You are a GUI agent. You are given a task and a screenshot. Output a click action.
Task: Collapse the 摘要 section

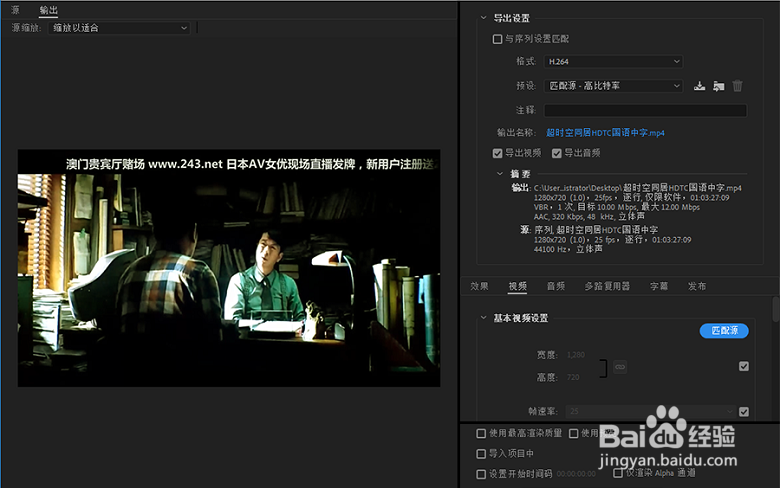(x=500, y=174)
